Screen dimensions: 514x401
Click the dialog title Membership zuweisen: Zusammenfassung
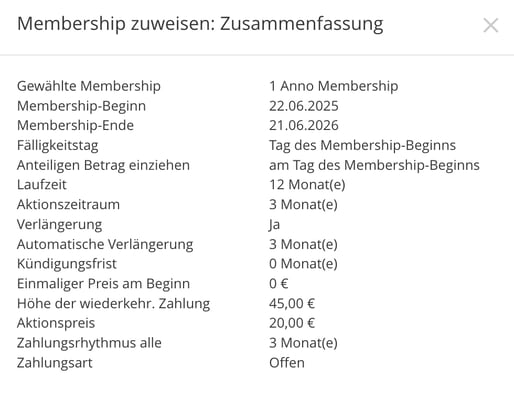200,25
